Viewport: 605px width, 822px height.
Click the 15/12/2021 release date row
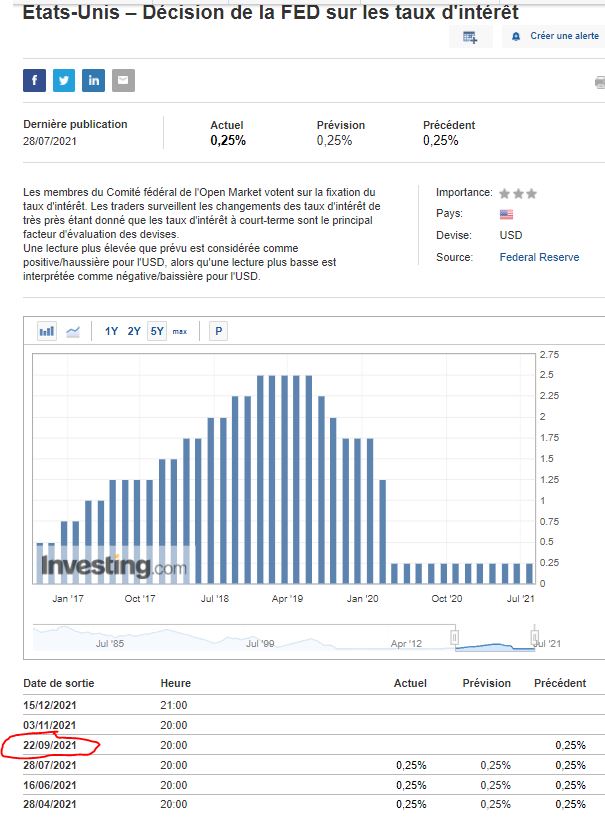(x=50, y=705)
